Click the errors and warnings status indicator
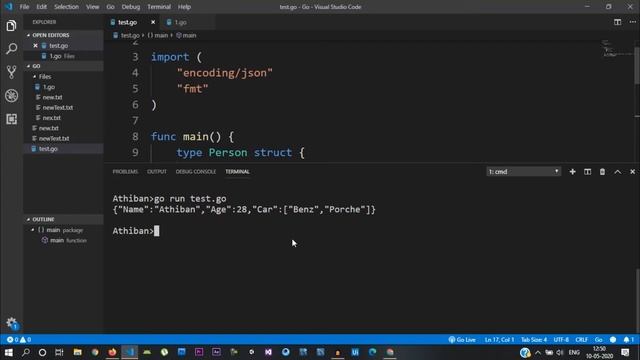The width and height of the screenshot is (640, 360). pyautogui.click(x=19, y=340)
